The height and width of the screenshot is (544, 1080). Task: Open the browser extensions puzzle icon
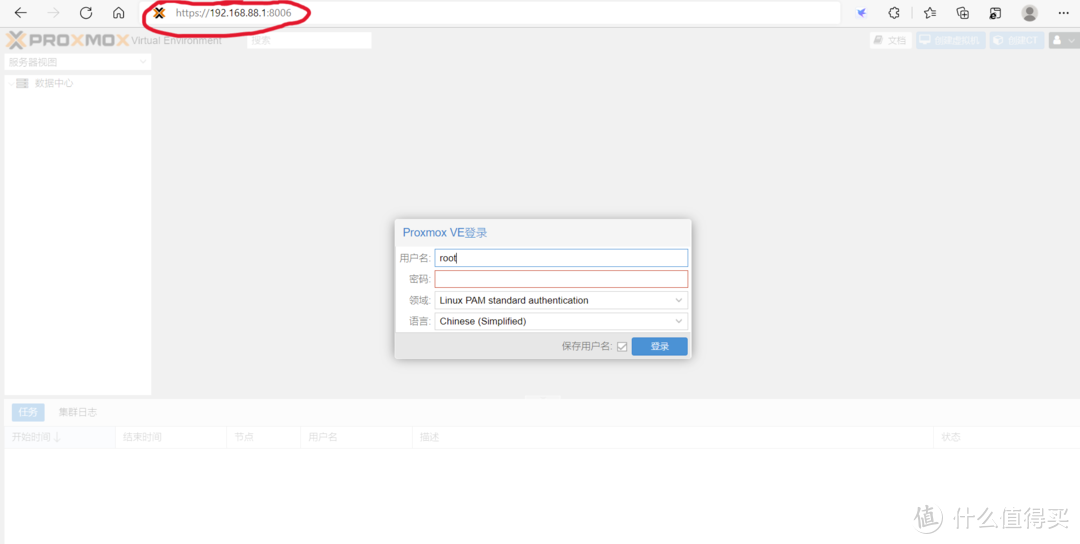tap(894, 13)
